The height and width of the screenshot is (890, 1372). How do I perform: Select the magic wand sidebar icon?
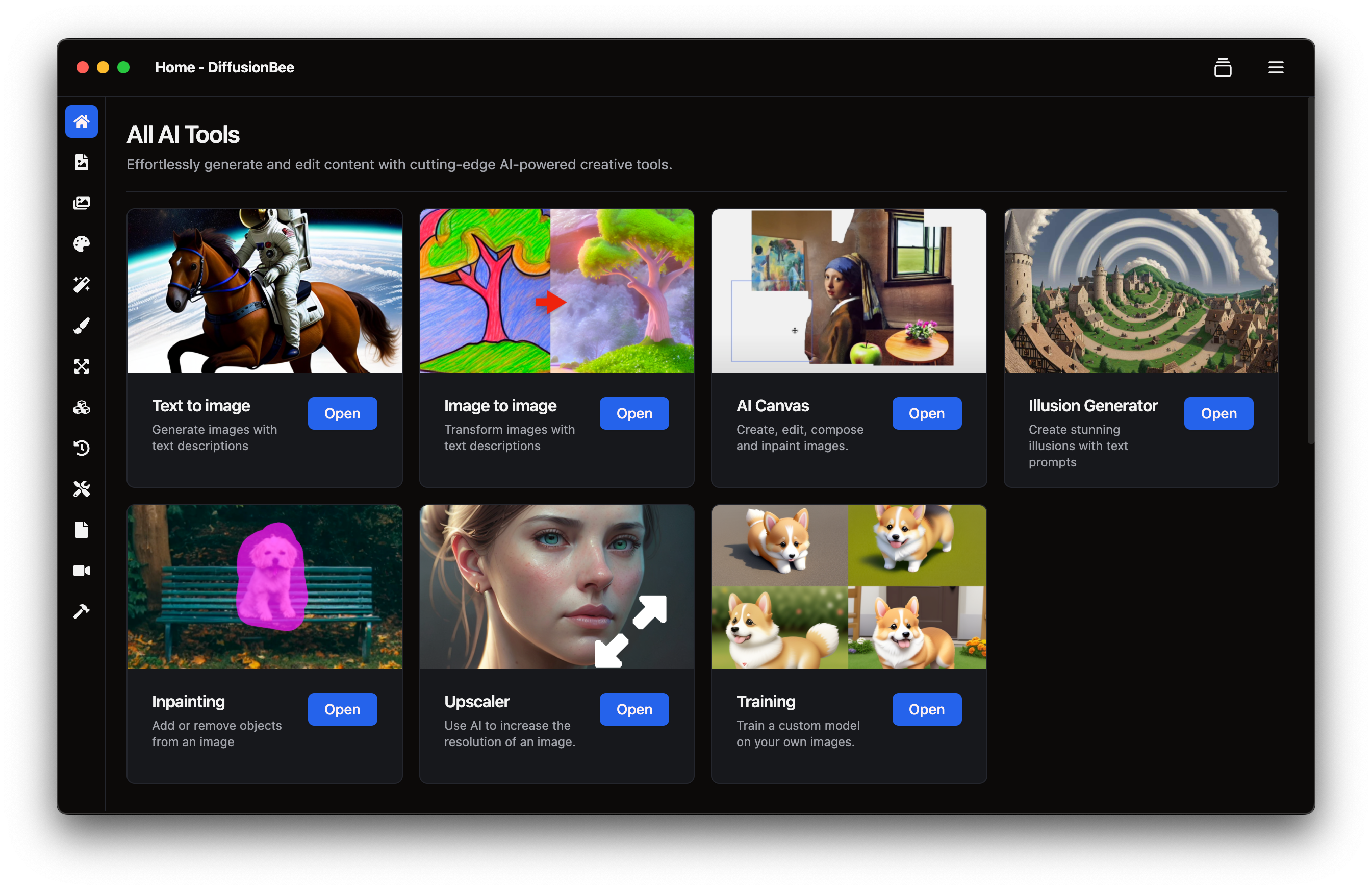[x=81, y=284]
